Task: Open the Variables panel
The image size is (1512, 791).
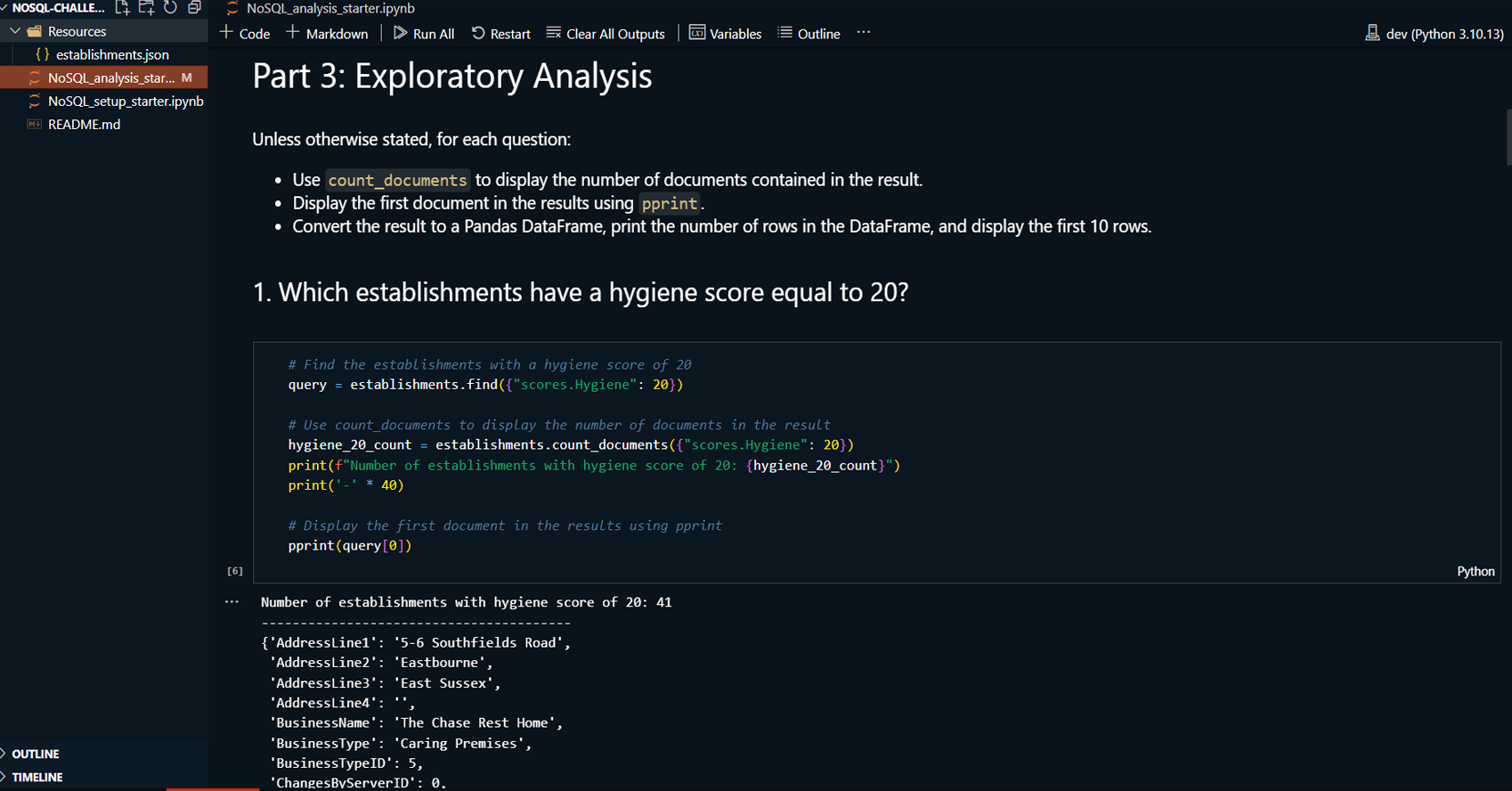Action: (725, 34)
